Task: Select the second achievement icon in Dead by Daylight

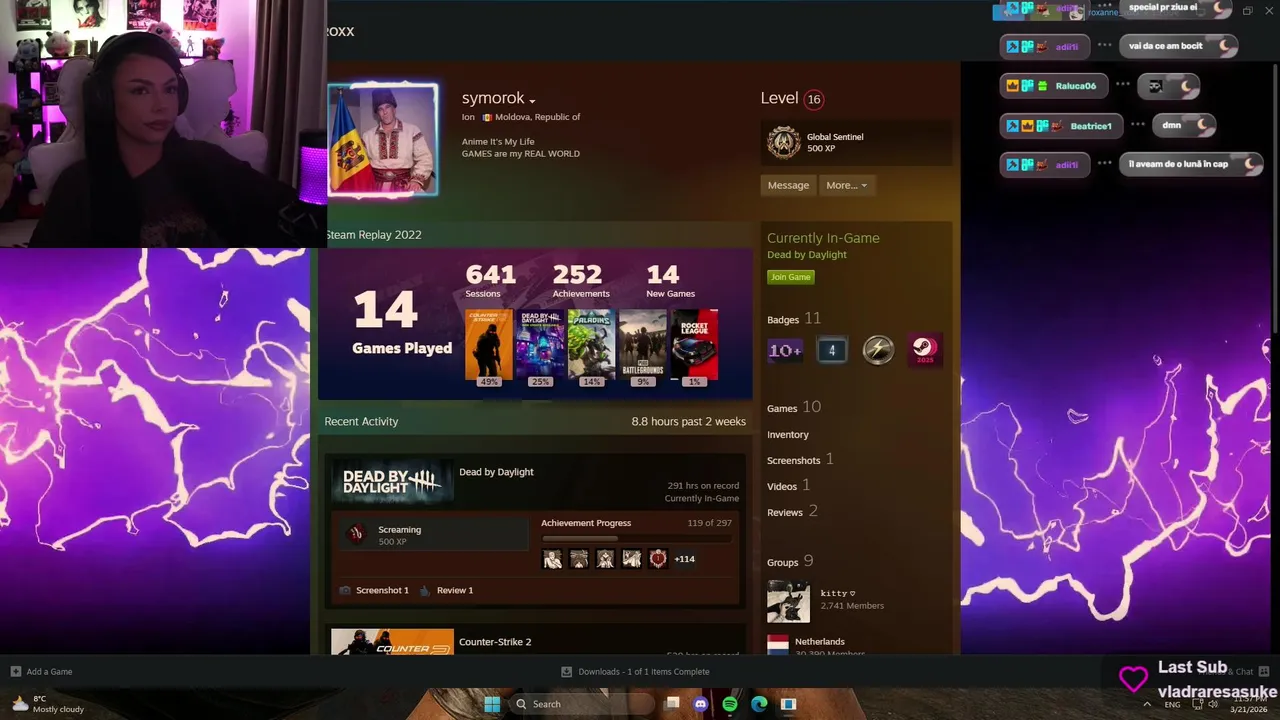Action: (579, 559)
